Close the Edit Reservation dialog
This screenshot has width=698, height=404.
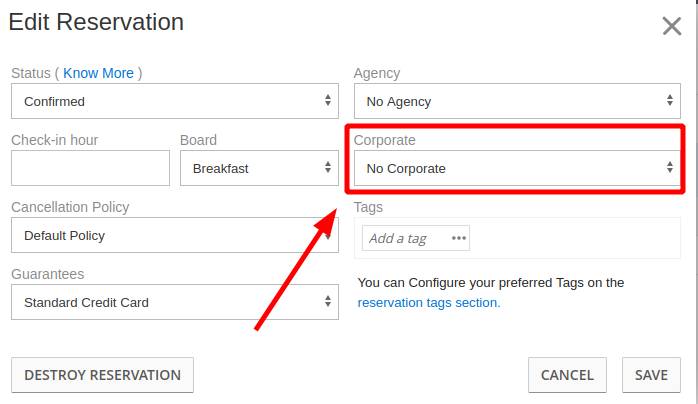672,26
